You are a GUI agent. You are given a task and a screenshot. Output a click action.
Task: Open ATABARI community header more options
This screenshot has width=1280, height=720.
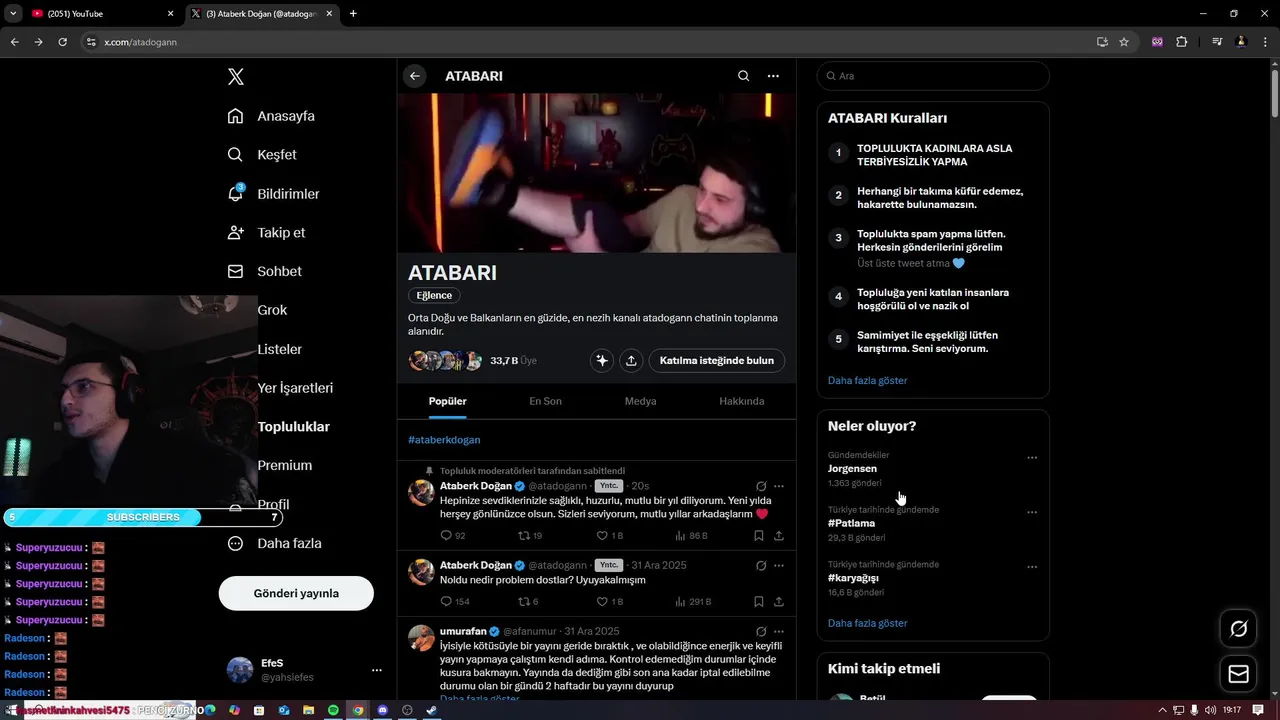(773, 76)
